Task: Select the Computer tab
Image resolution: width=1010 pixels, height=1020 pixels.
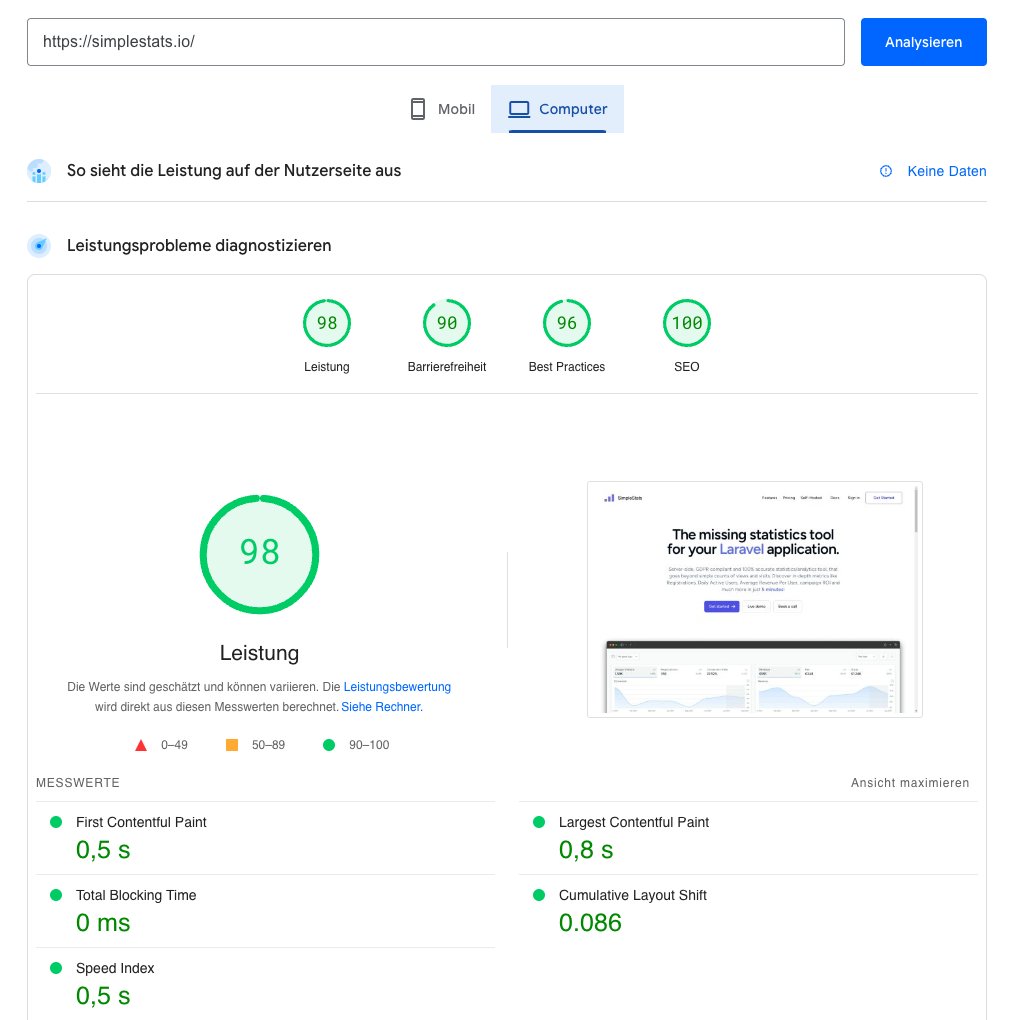Action: coord(557,108)
